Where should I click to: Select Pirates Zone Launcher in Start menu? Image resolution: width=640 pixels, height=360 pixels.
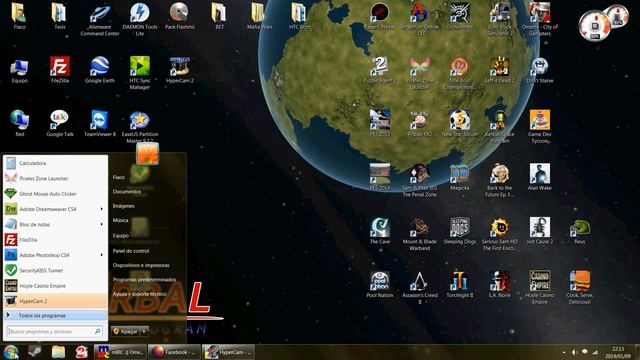coord(55,178)
